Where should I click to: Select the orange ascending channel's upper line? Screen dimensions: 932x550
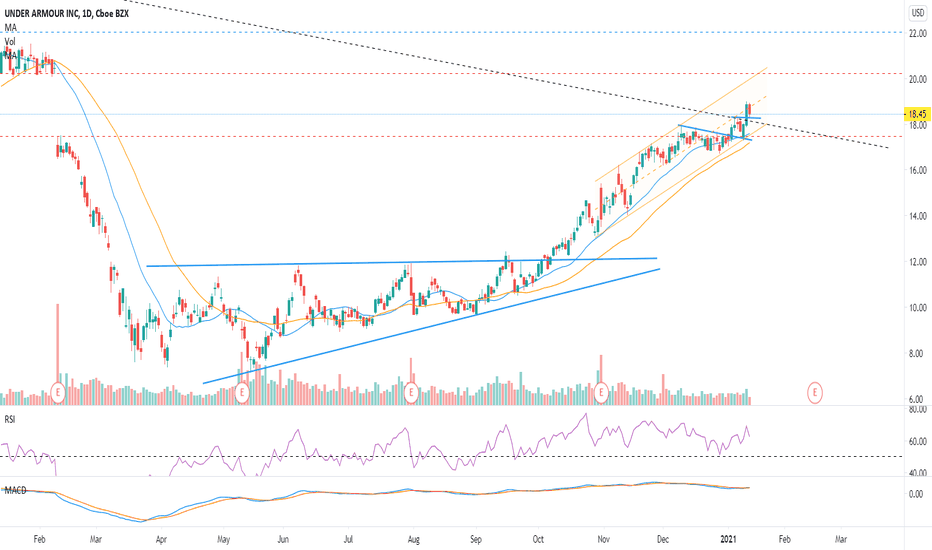[x=681, y=124]
